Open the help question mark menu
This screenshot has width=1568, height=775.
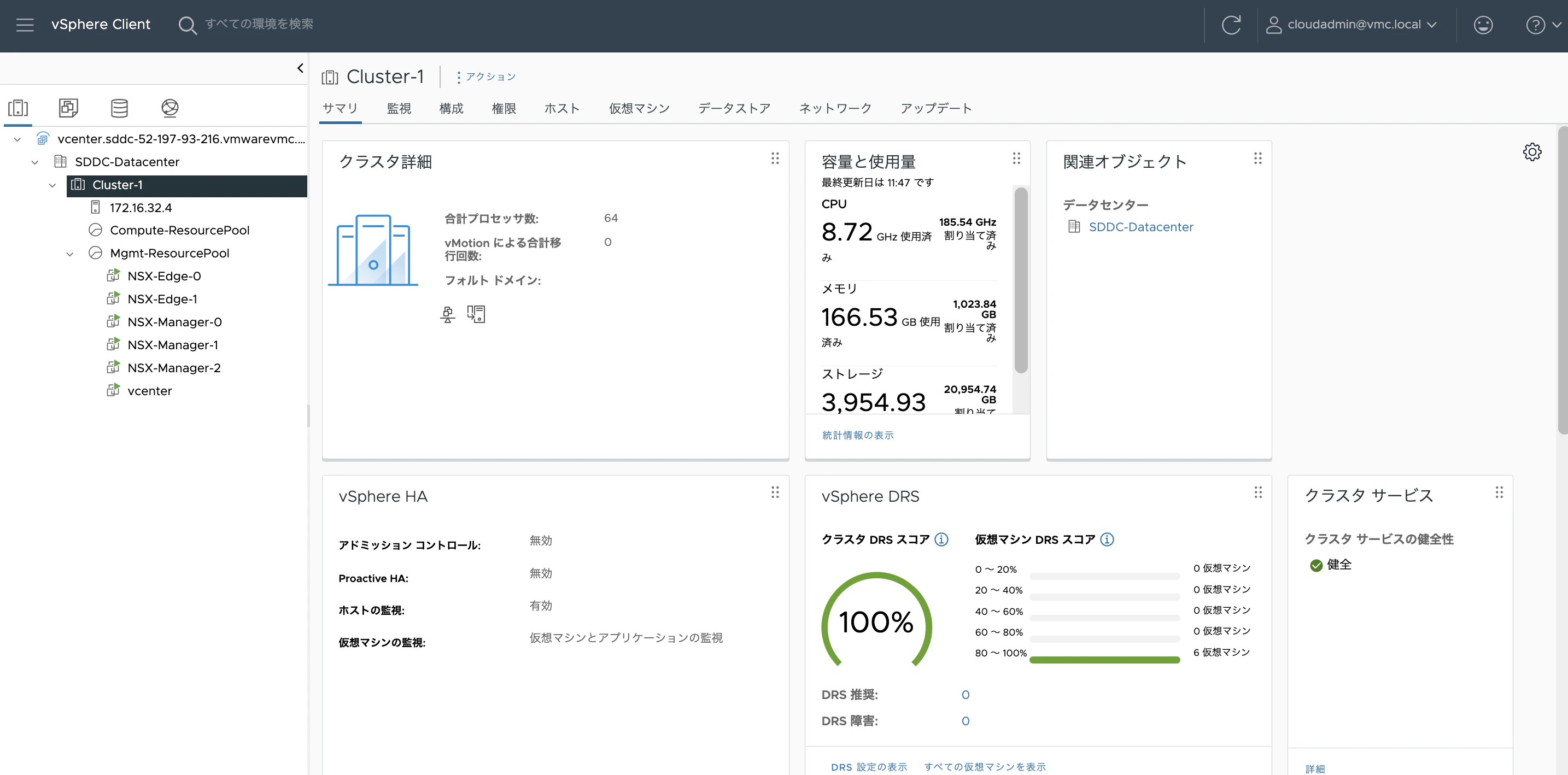coord(1542,25)
